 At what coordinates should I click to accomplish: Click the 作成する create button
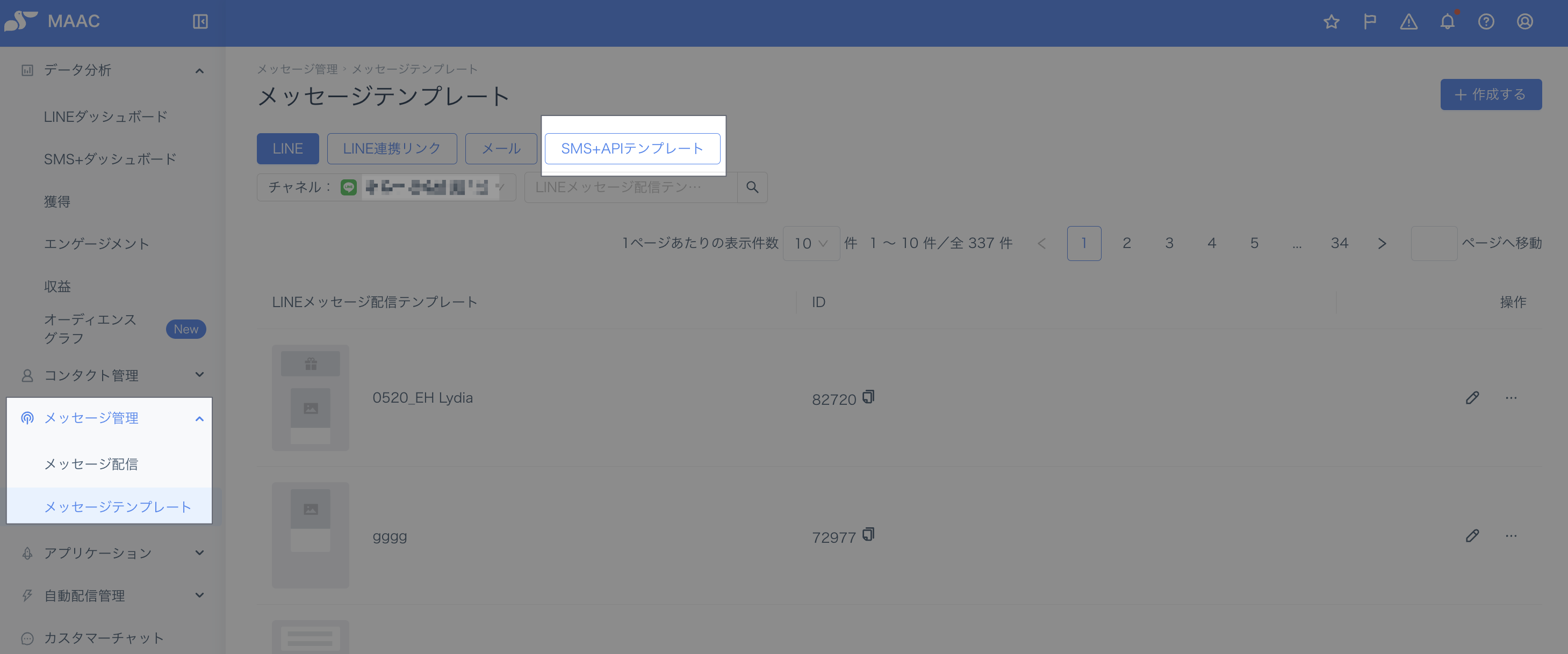coord(1491,95)
